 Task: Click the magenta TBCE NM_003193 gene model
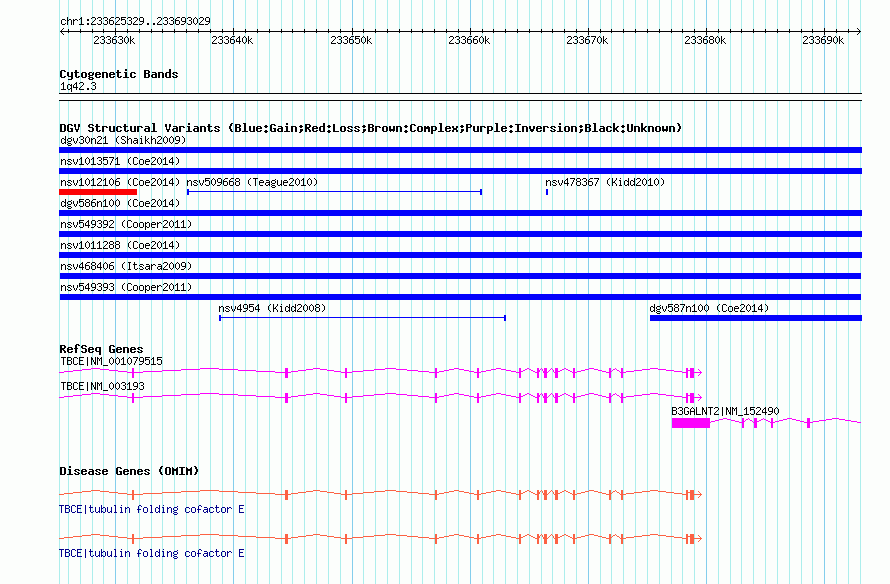tap(381, 397)
